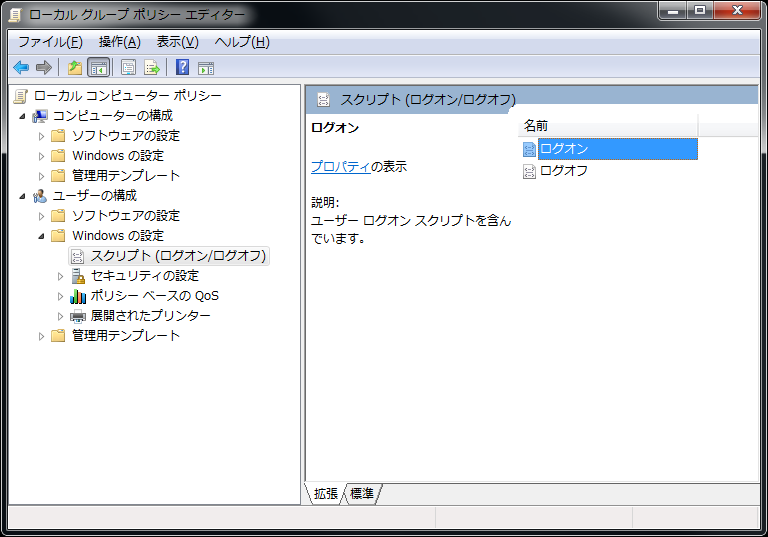
Task: Click the scripts icon in the tree
Action: [x=77, y=256]
